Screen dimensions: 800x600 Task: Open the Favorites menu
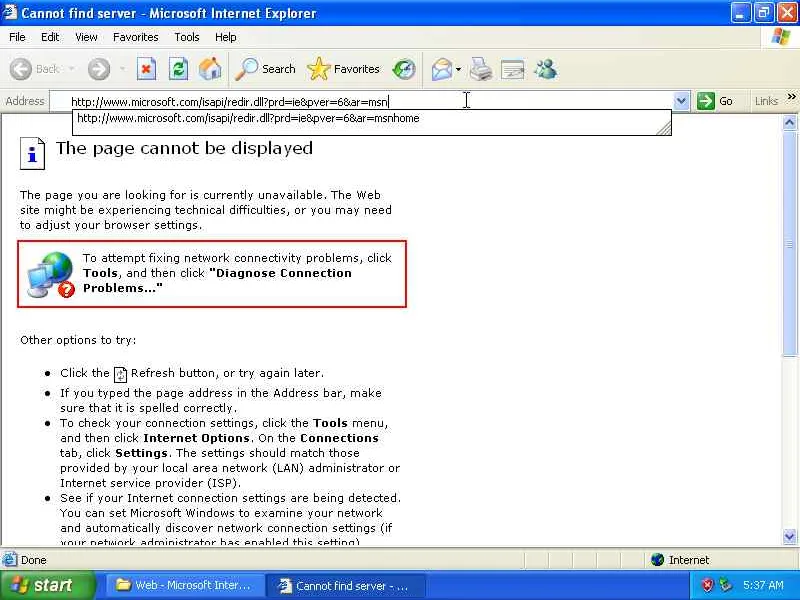tap(136, 37)
